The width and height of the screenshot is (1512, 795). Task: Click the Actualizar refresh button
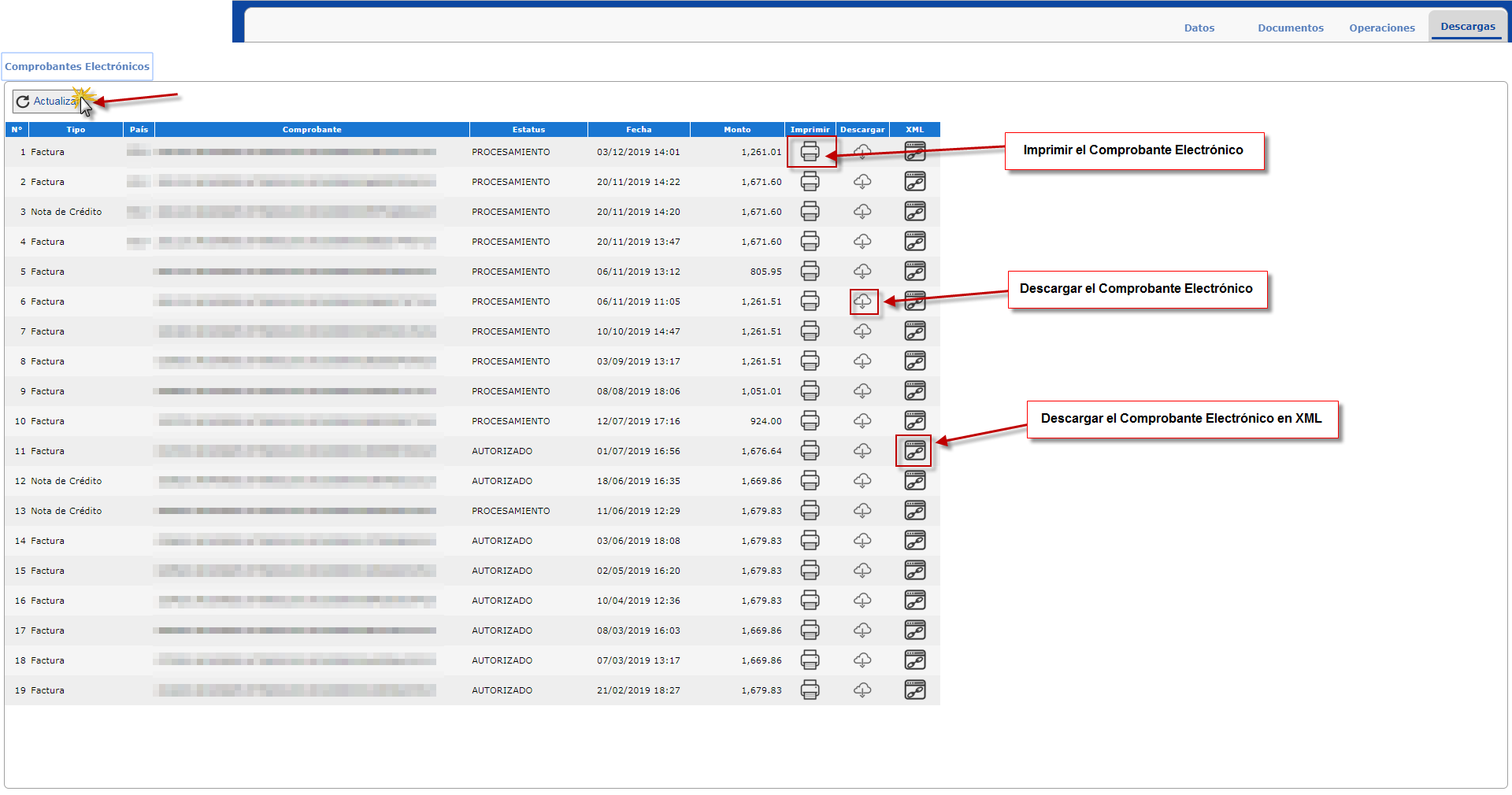47,102
